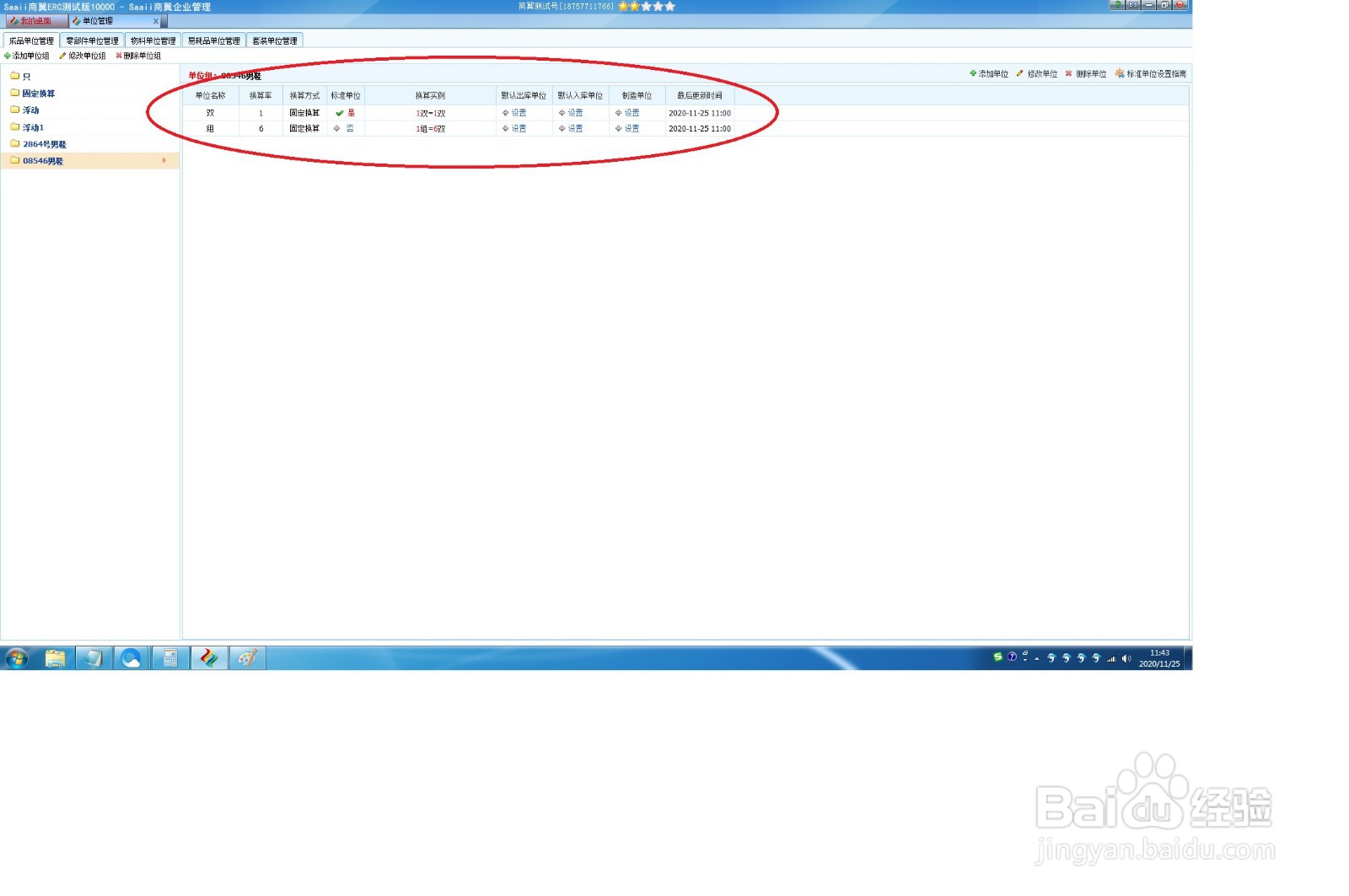Open the Paint icon in the taskbar

tap(247, 658)
